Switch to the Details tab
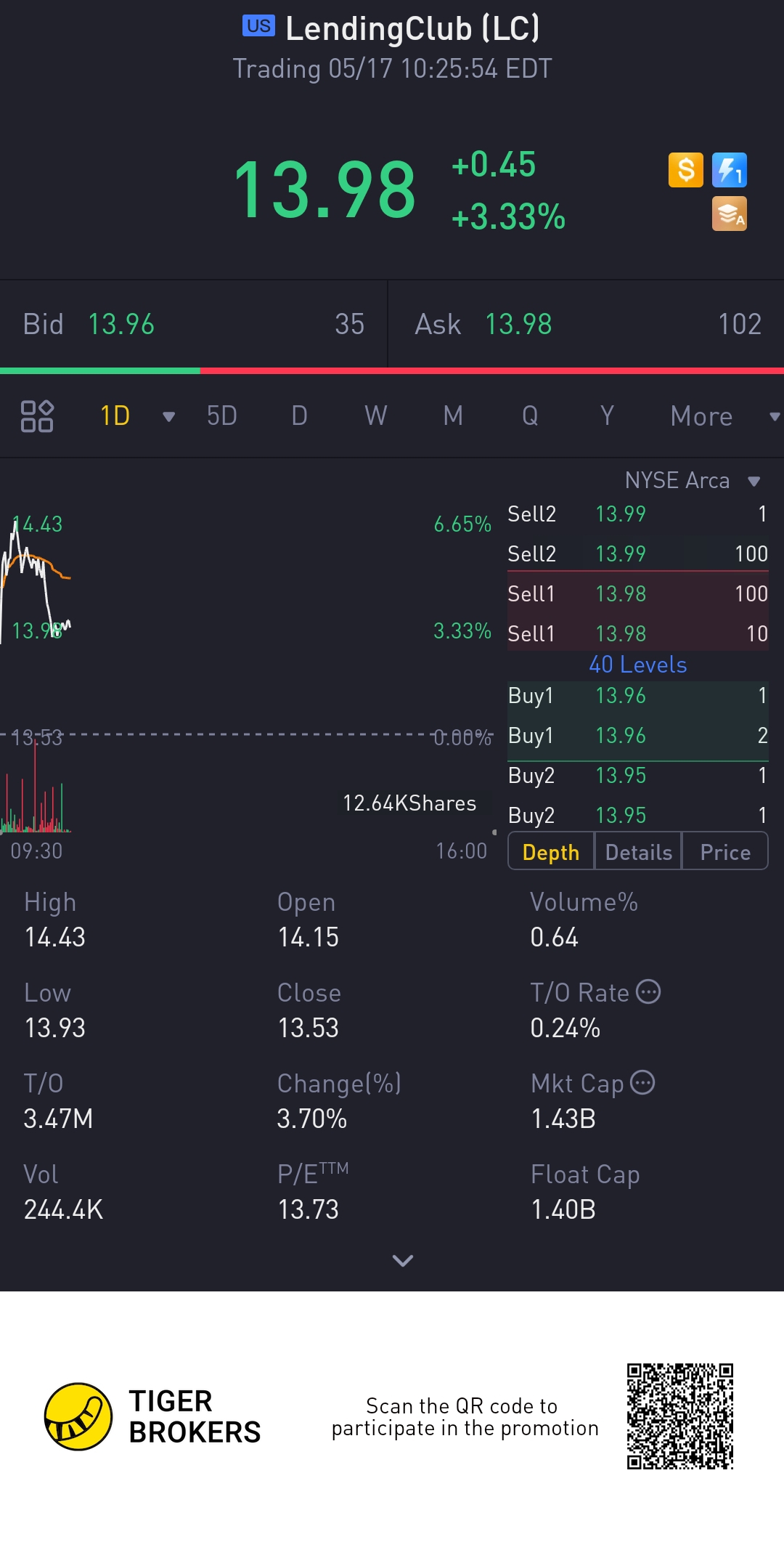This screenshot has height=1542, width=784. 638,852
